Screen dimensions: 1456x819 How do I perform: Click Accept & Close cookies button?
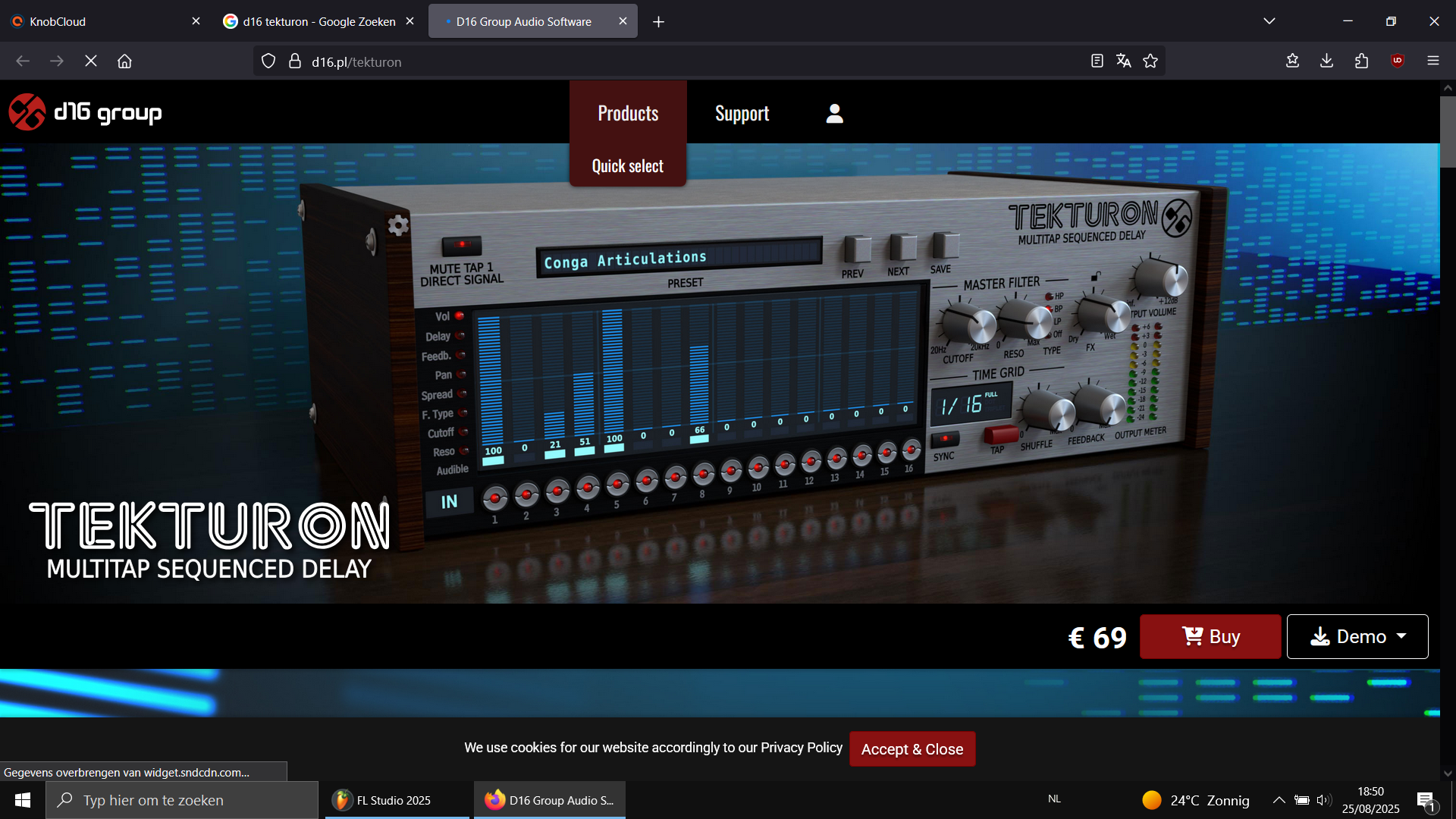click(x=912, y=748)
